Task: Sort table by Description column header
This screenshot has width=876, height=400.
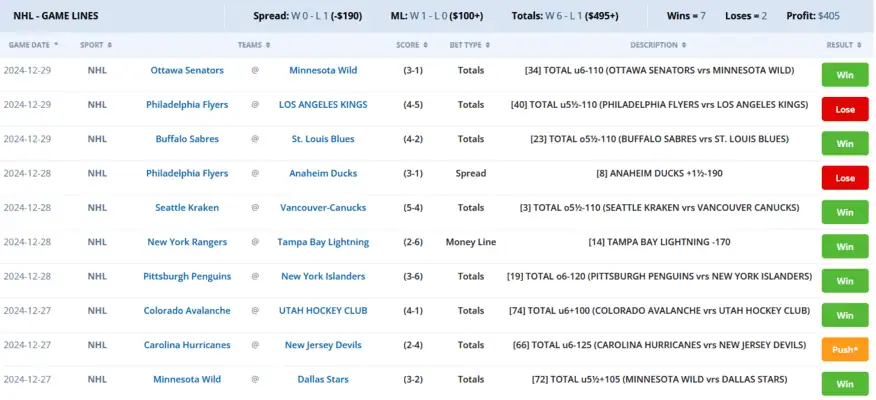Action: 658,45
